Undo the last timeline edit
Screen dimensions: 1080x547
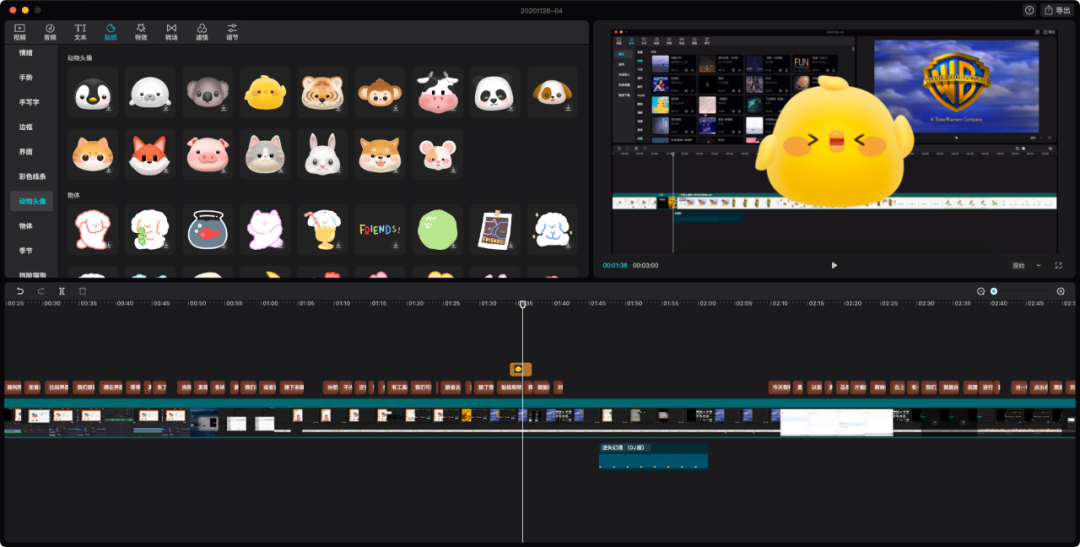point(20,291)
